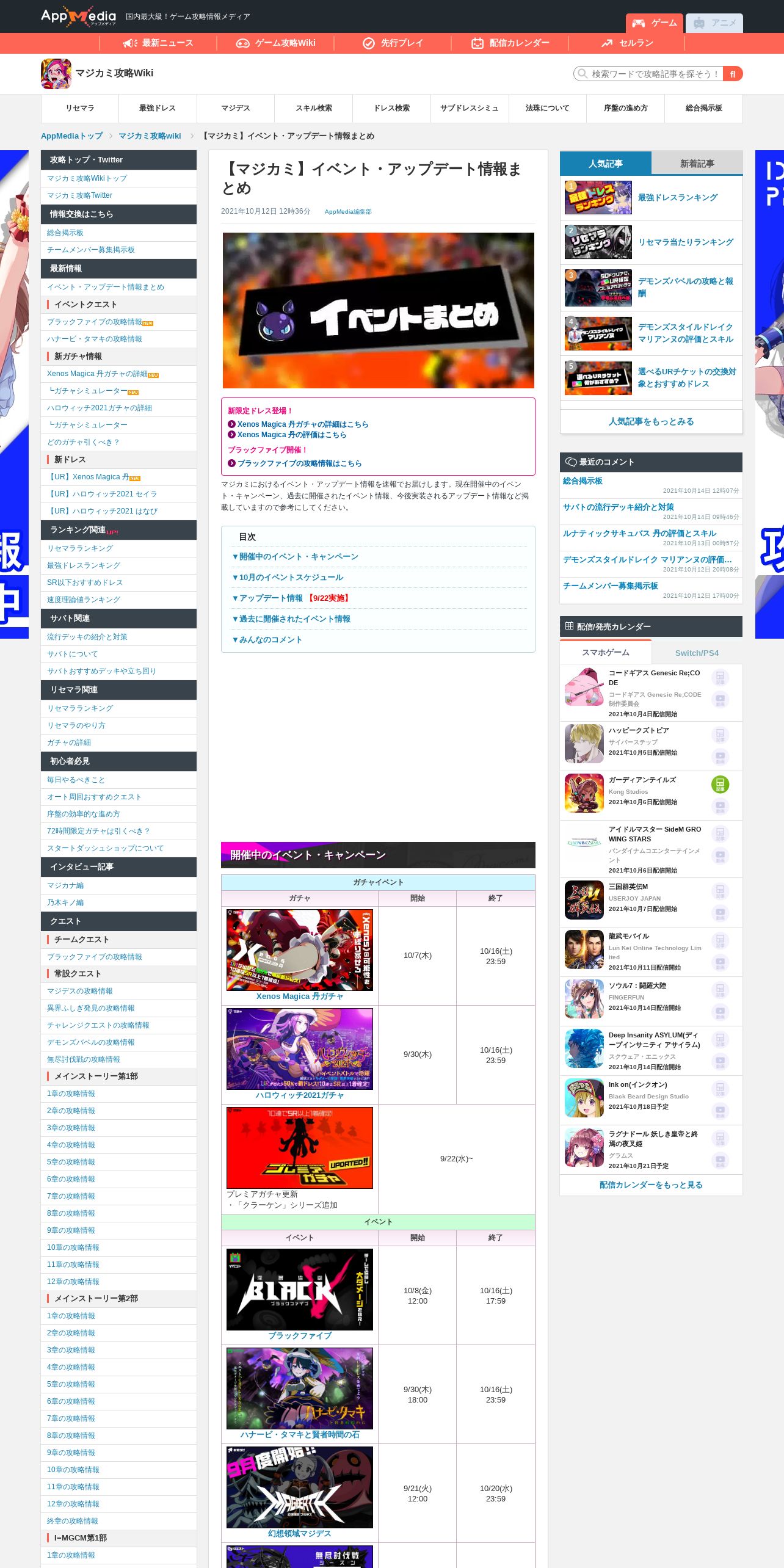Click the 記事 icon for 三国群英伝M
The height and width of the screenshot is (1568, 784).
[x=720, y=891]
